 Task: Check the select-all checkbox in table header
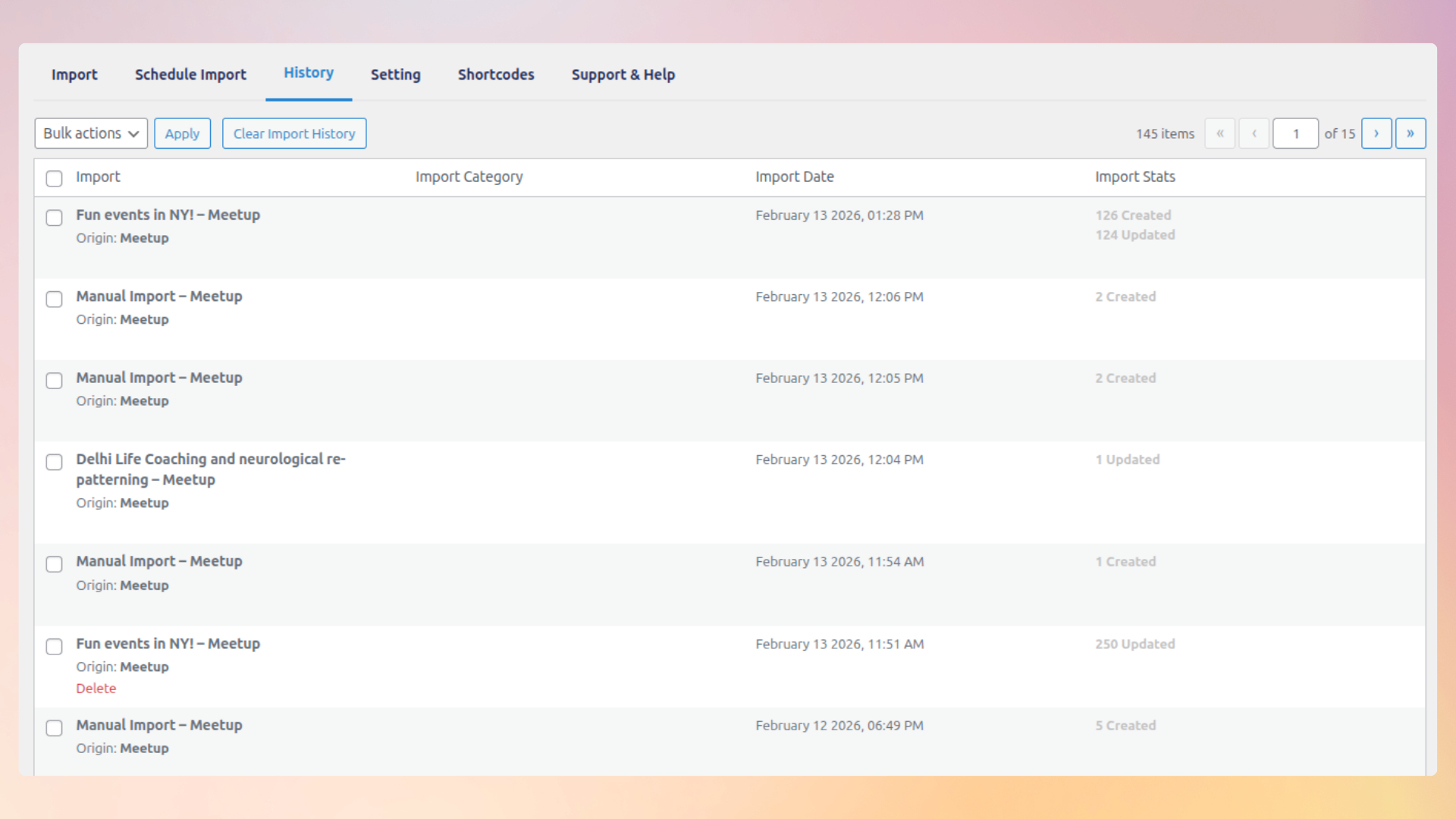54,178
